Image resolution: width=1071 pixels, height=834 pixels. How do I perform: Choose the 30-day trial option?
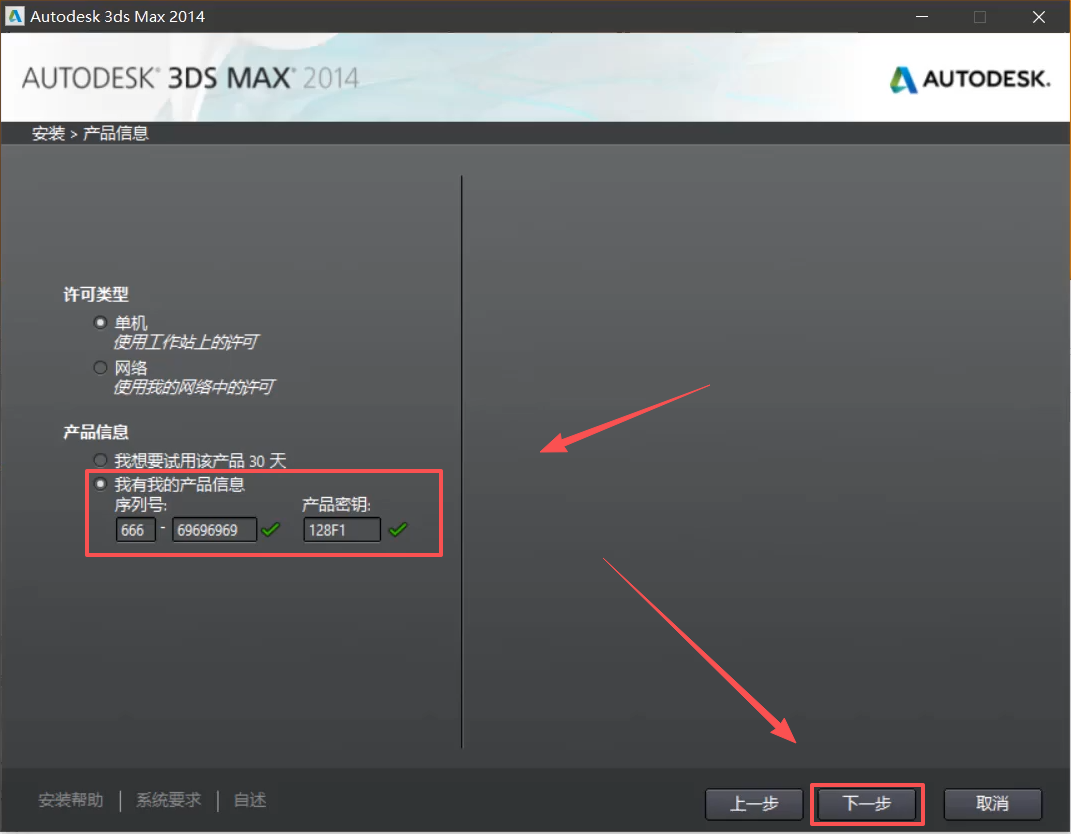pyautogui.click(x=100, y=460)
